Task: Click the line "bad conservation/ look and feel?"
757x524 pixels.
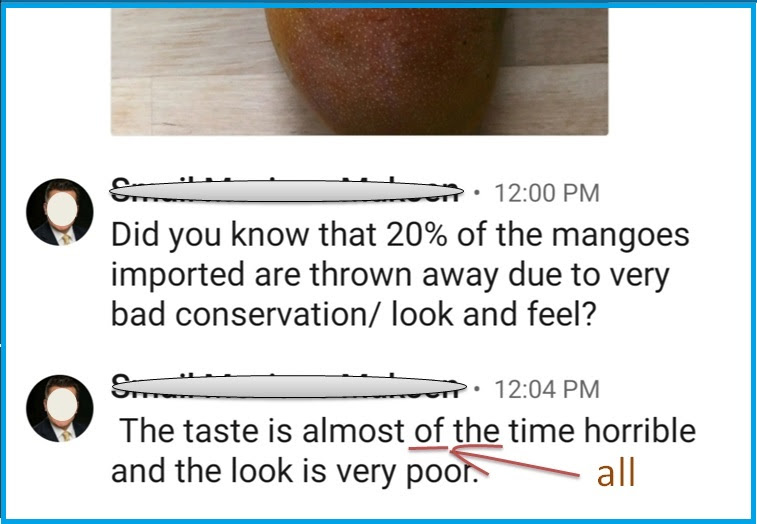Action: [354, 315]
